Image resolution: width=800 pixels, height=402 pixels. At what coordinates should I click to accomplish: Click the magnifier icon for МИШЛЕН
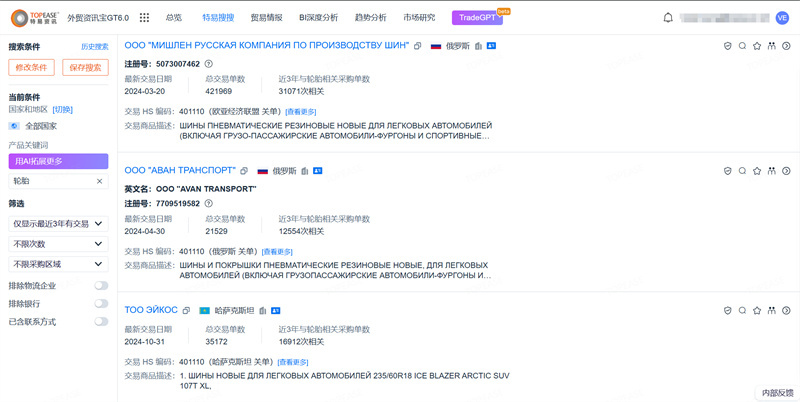[x=742, y=46]
